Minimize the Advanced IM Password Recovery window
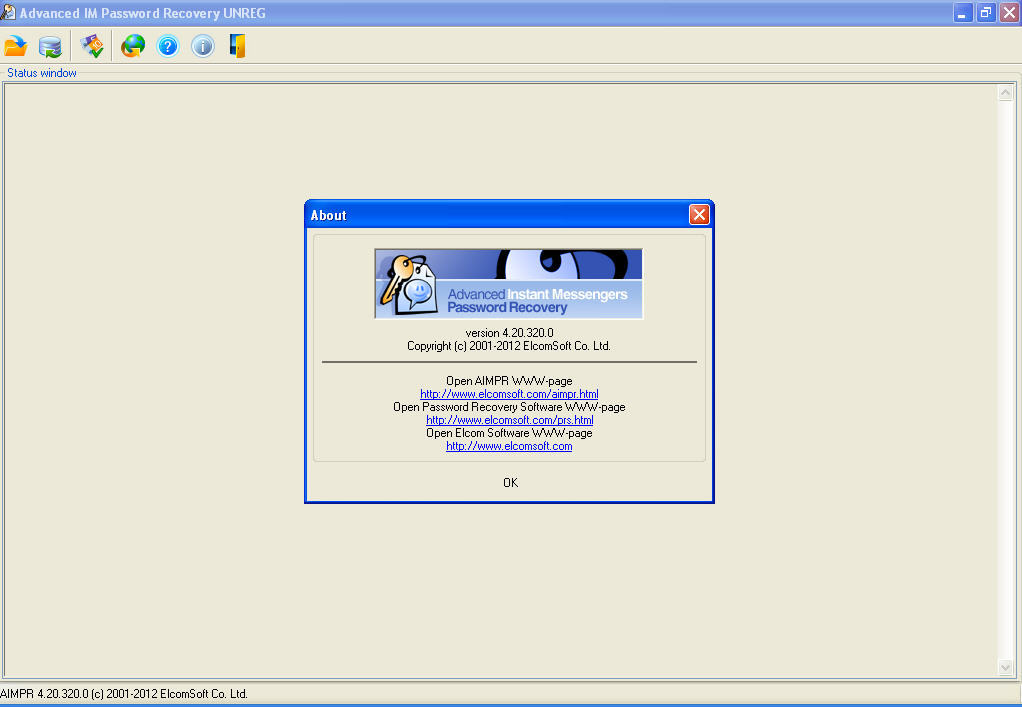 pos(962,13)
